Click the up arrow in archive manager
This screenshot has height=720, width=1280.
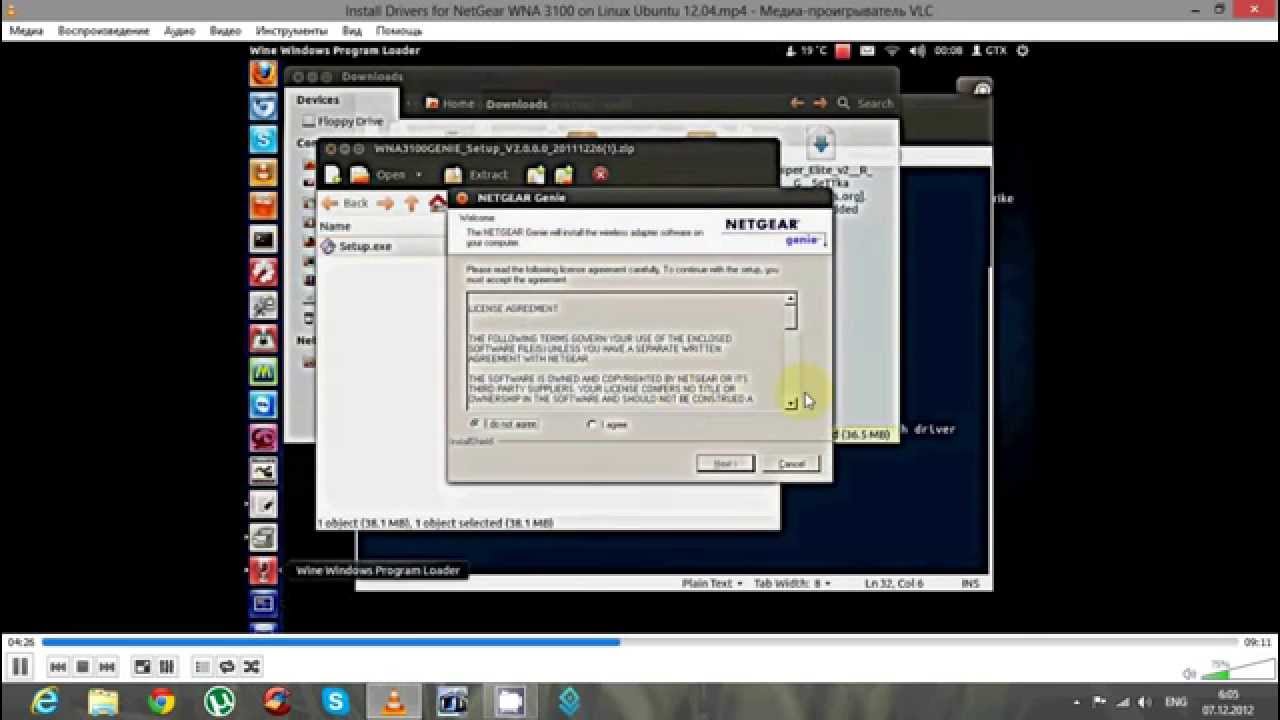point(411,203)
